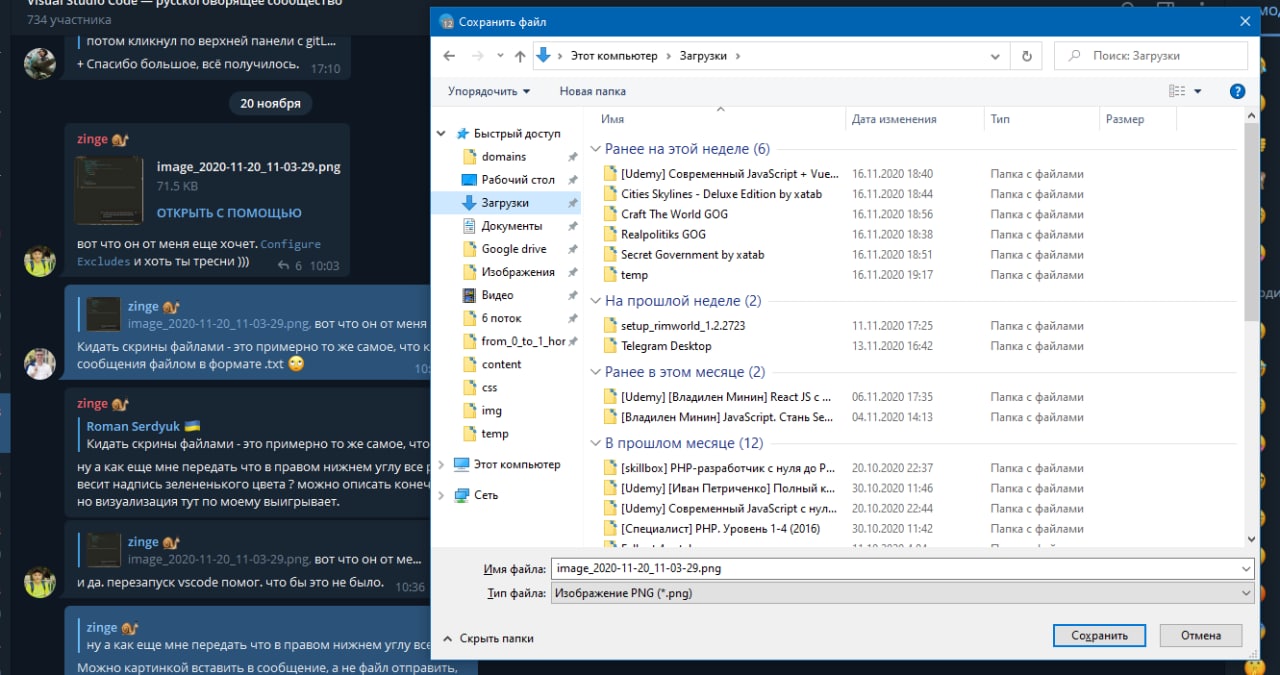
Task: Expand the Этот компьютер tree node
Action: coord(442,464)
